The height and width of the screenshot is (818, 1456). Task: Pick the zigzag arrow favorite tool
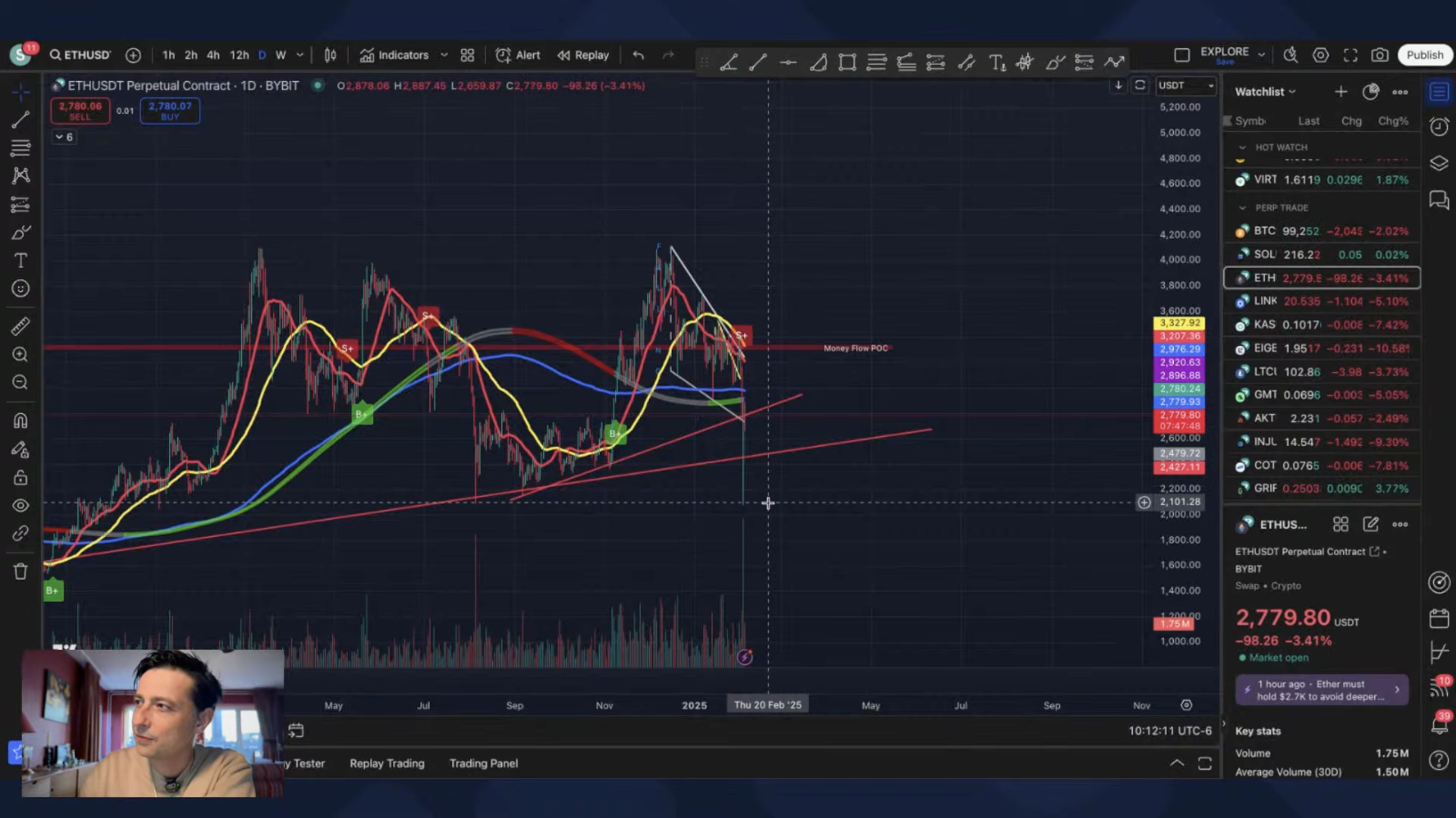coord(1114,61)
